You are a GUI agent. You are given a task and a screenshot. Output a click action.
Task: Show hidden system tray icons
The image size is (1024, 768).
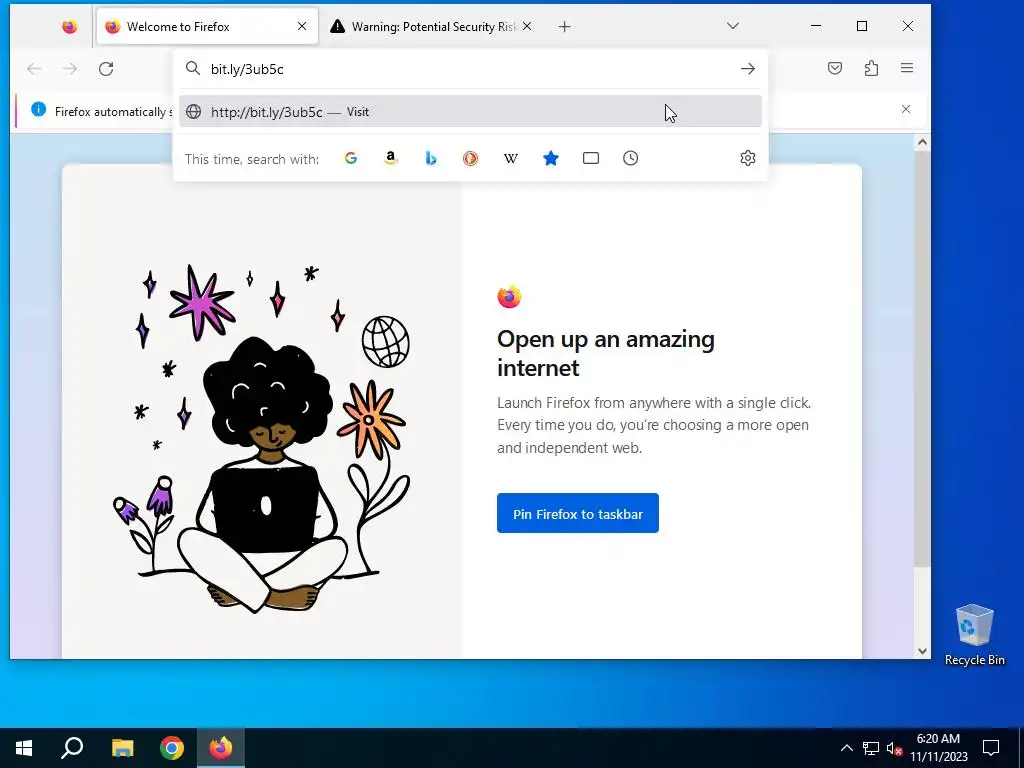846,748
